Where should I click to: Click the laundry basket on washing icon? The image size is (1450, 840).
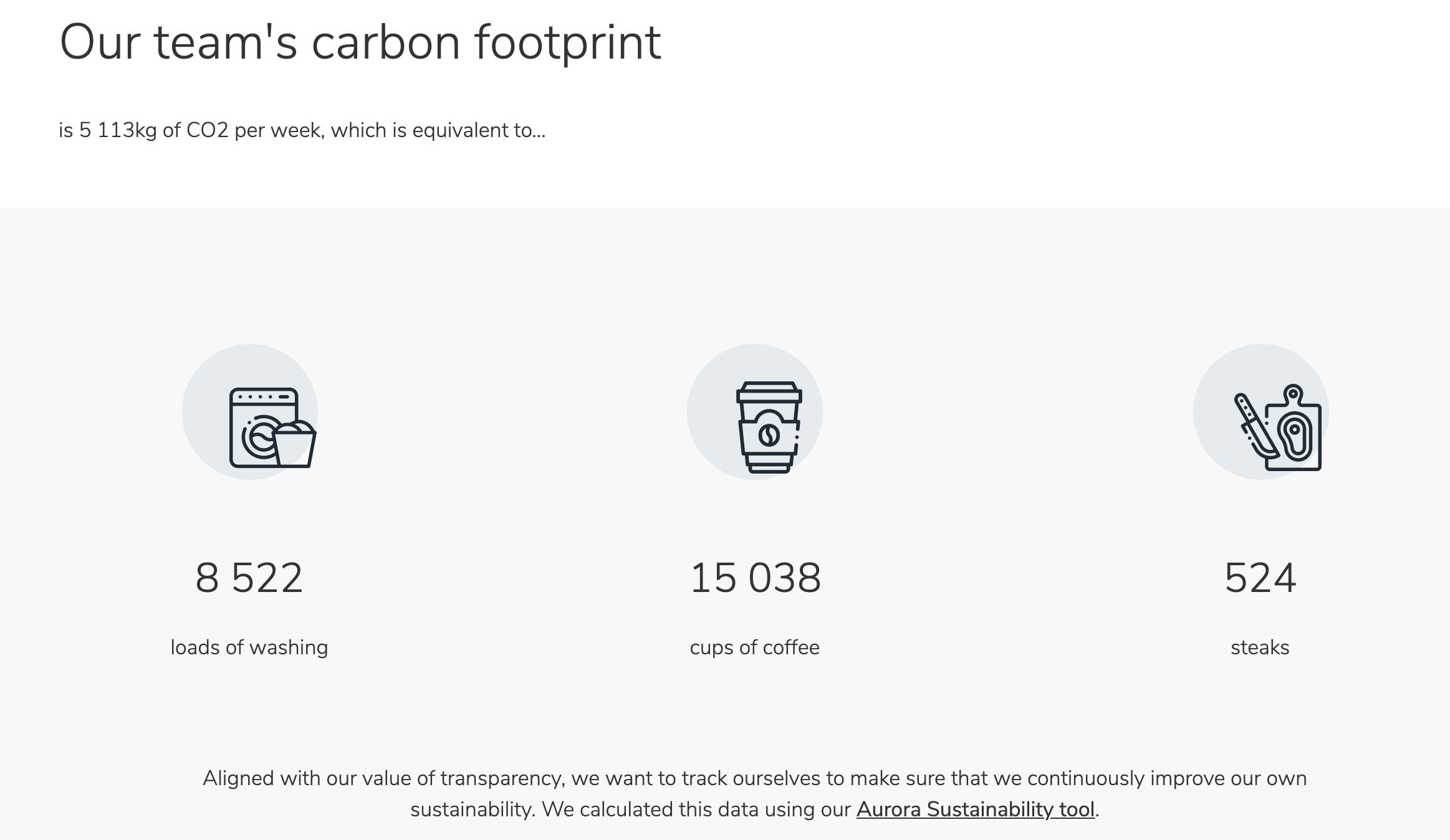coord(294,444)
